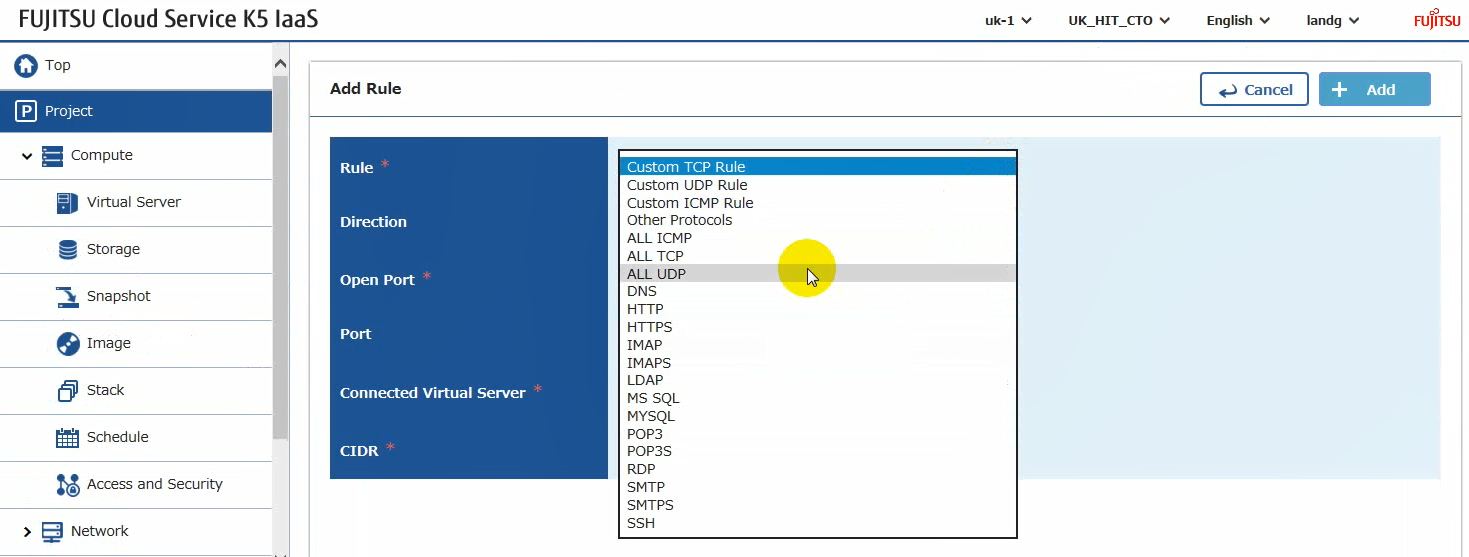Pick ALL UDP from rule list

pos(818,274)
